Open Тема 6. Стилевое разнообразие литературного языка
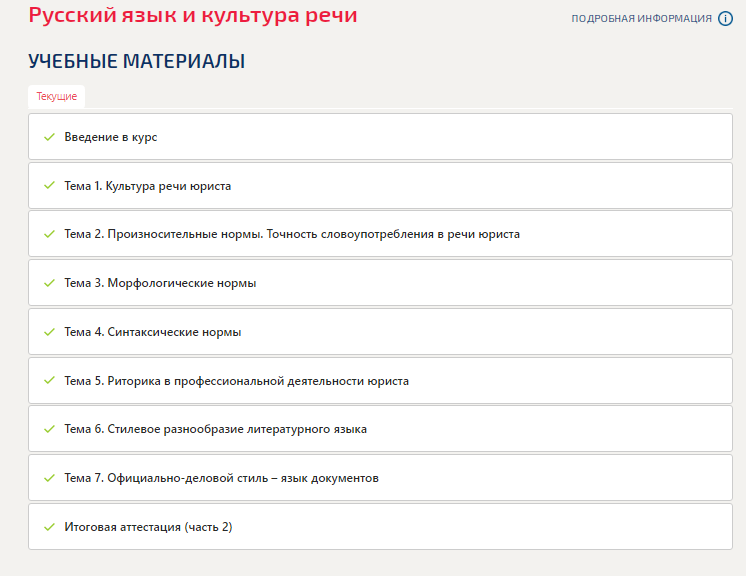 [x=380, y=429]
